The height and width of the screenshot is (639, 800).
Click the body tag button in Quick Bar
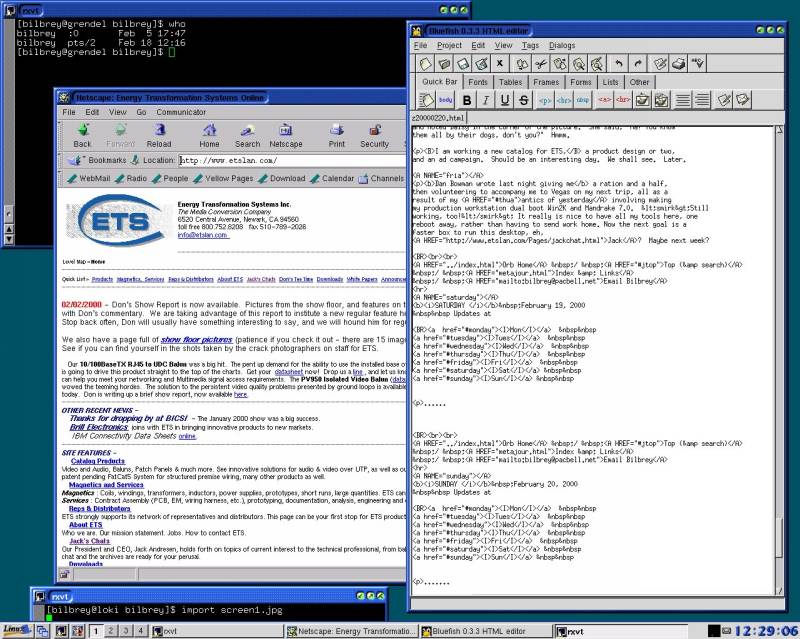click(446, 100)
